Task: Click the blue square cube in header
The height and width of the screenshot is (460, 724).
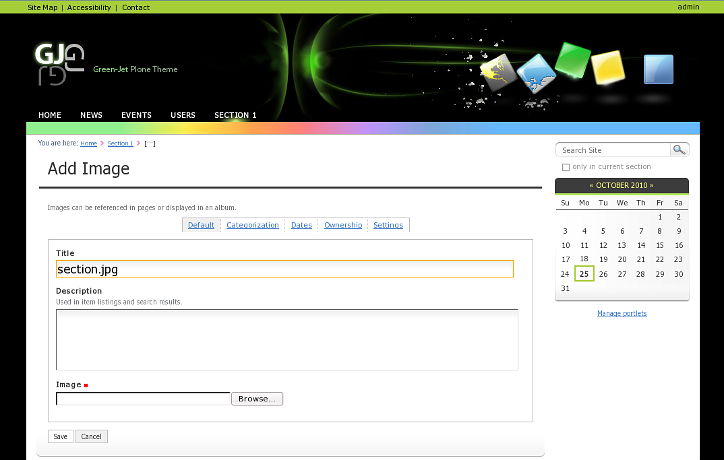Action: (x=658, y=69)
